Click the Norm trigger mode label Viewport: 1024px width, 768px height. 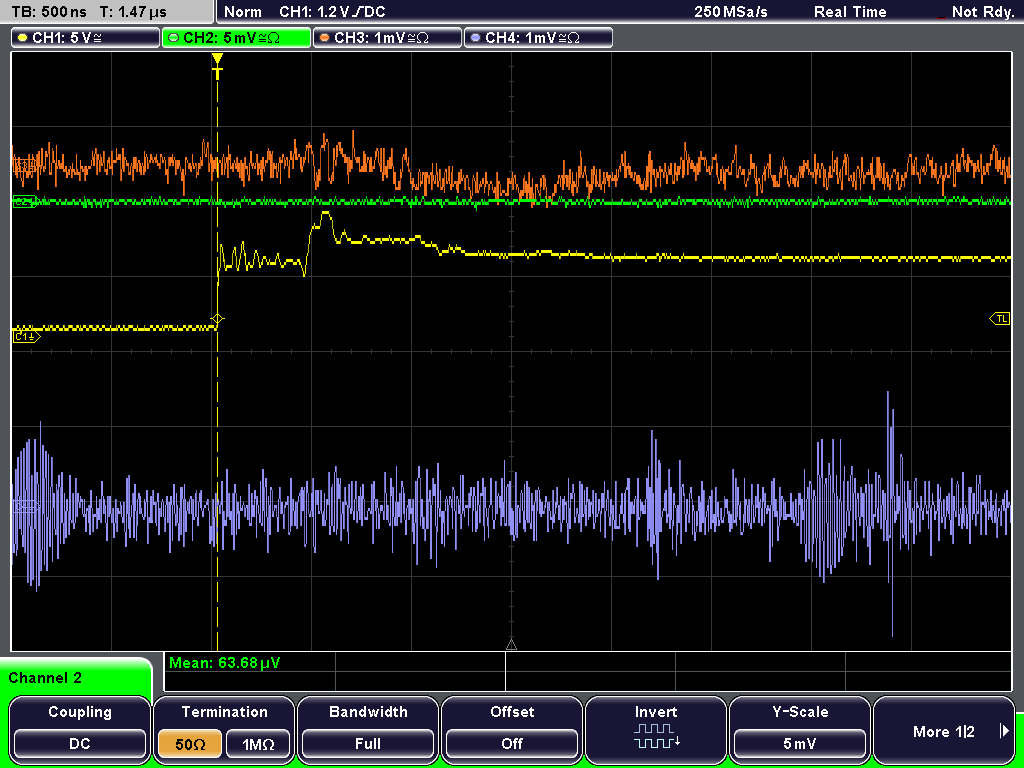(243, 12)
